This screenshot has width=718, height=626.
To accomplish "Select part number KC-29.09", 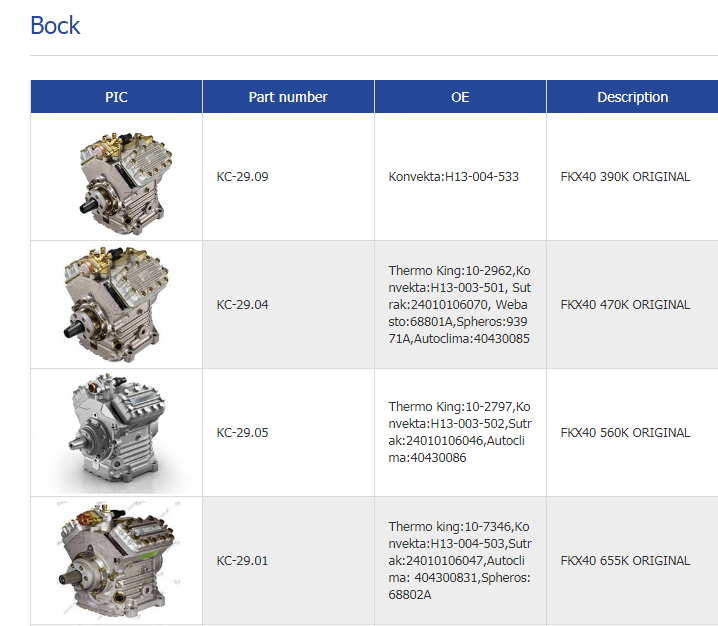I will pyautogui.click(x=242, y=177).
